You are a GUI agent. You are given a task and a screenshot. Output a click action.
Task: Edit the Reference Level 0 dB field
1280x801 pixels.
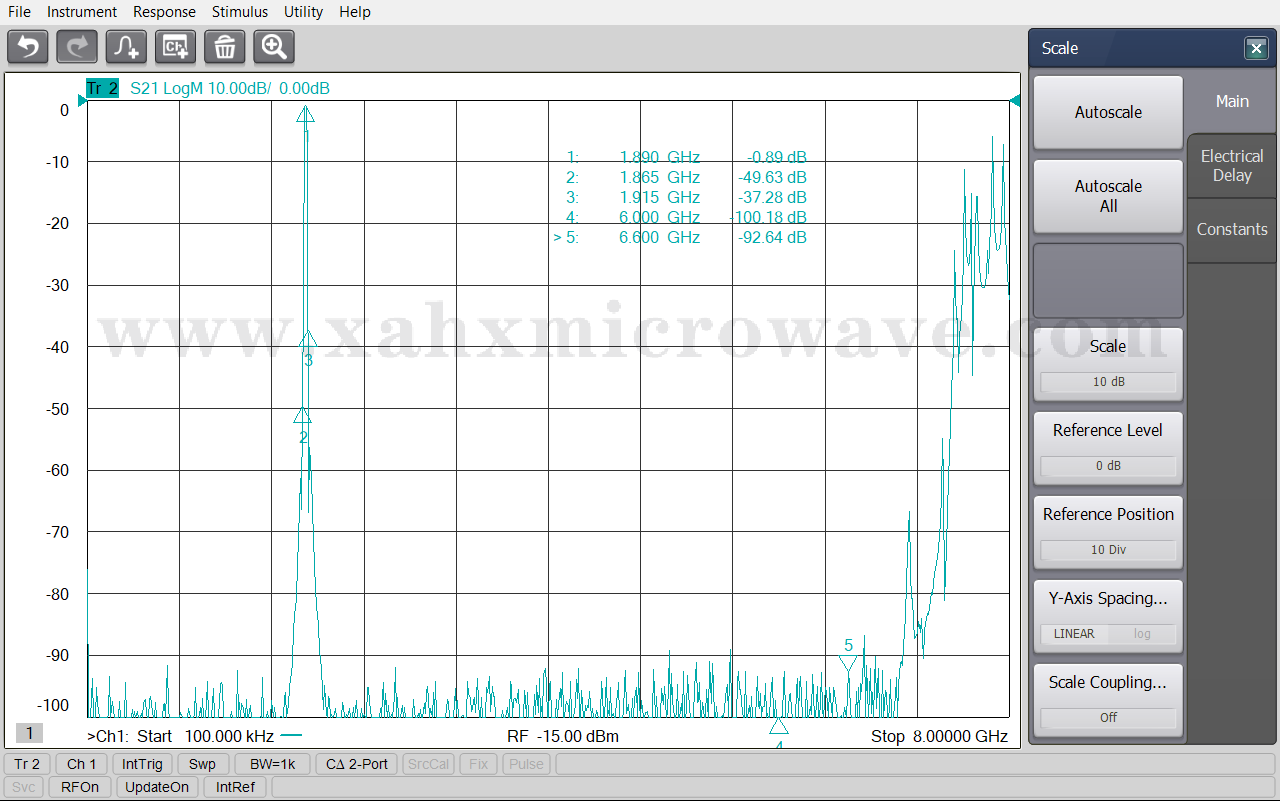(x=1108, y=466)
